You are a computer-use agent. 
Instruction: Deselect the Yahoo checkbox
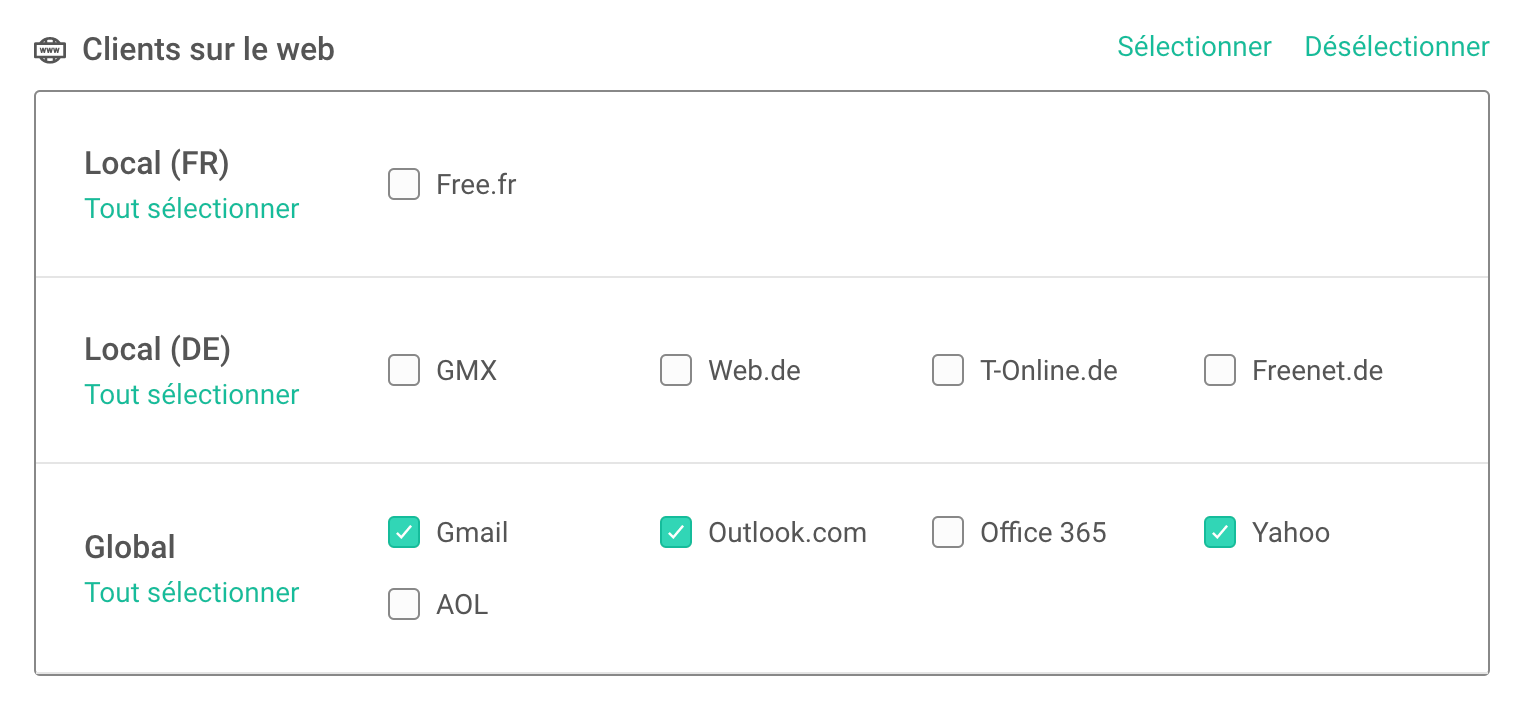pos(1220,532)
